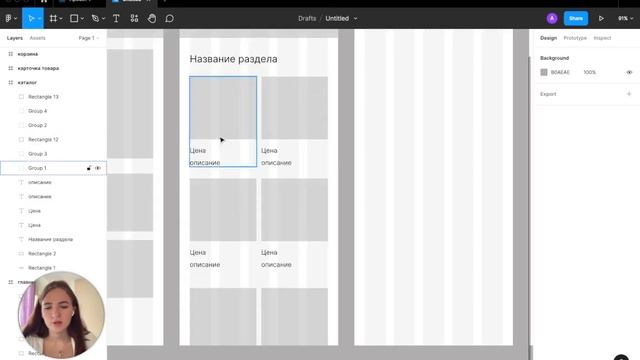This screenshot has height=360, width=640.
Task: Select the Text tool
Action: click(116, 18)
